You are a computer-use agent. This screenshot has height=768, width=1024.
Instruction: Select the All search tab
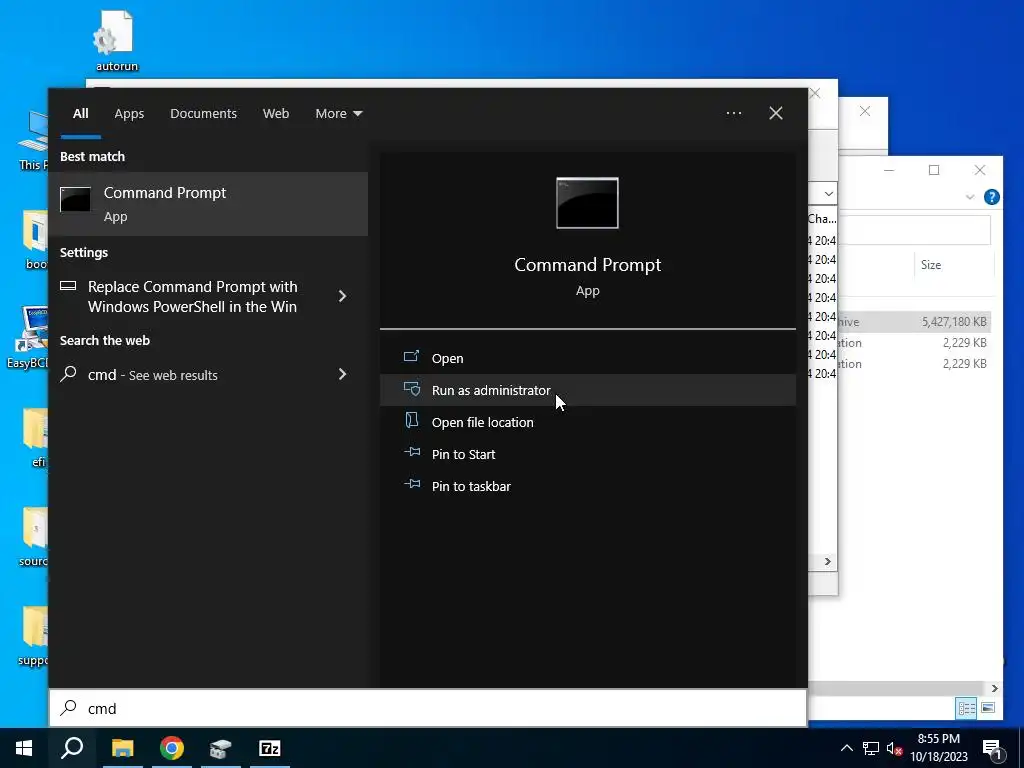(80, 113)
